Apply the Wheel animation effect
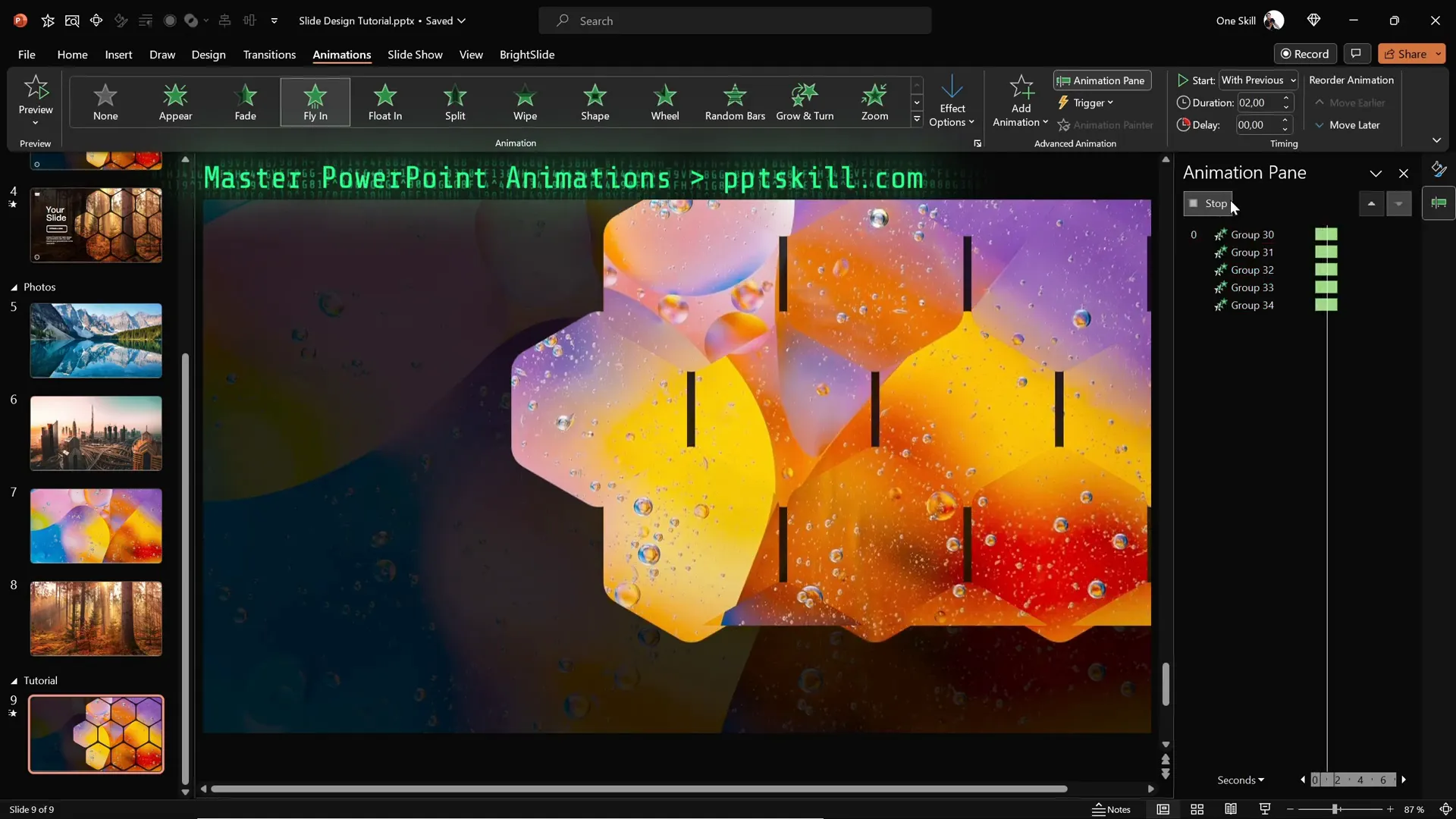 point(665,102)
